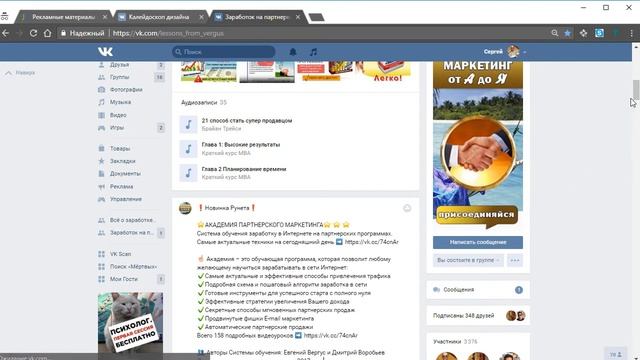Open the three-dots group actions menu
640x360 pixels.
pos(515,260)
